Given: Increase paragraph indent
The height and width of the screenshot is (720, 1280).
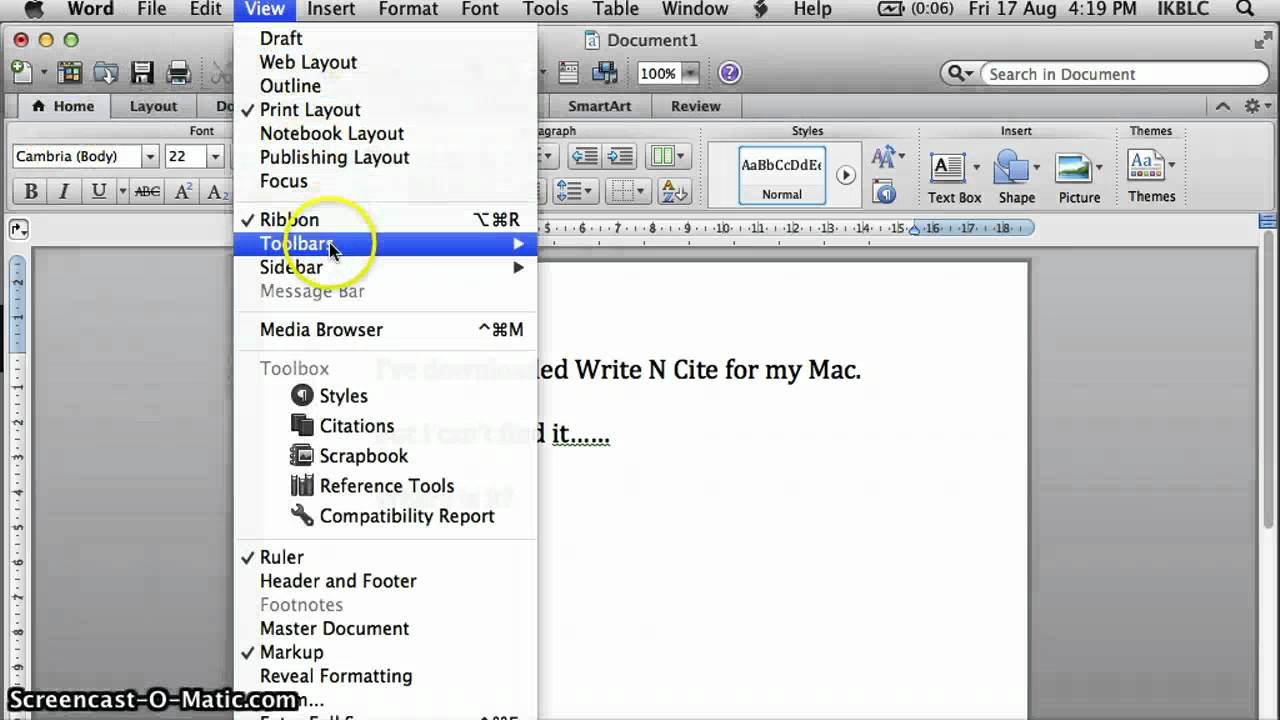Looking at the screenshot, I should tap(620, 156).
